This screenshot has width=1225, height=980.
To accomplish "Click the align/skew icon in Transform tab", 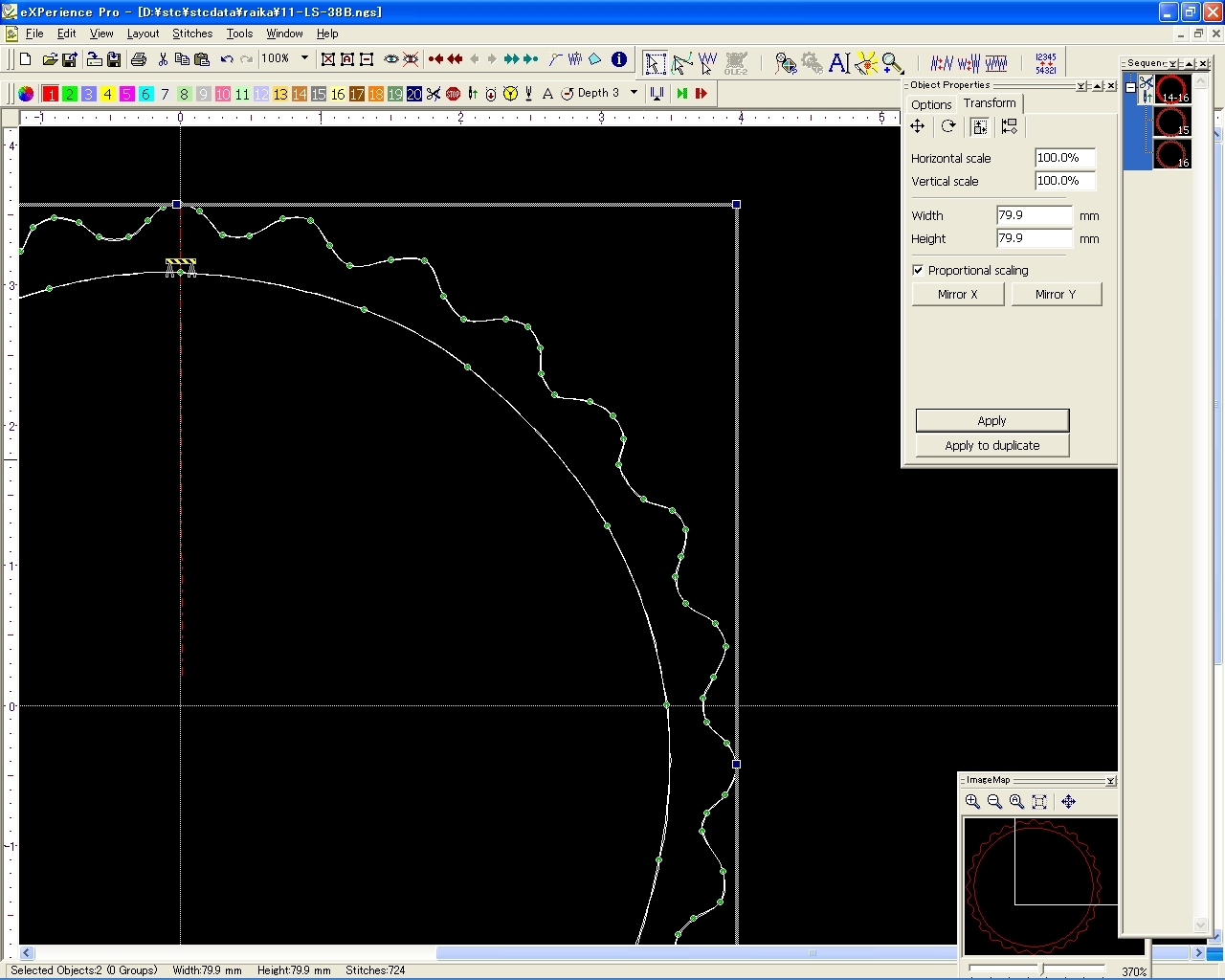I will coord(1010,126).
